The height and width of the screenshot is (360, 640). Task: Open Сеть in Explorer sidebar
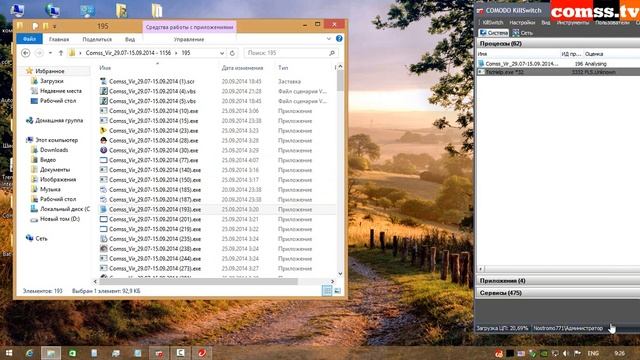(36, 238)
